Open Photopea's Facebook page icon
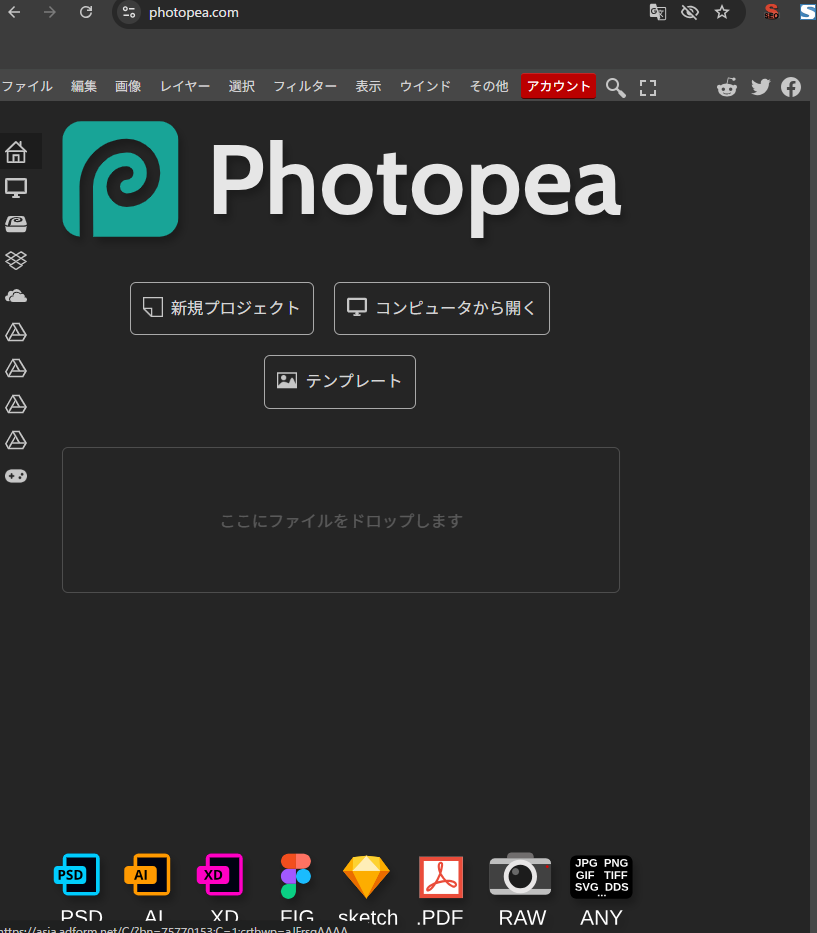The height and width of the screenshot is (933, 817). tap(791, 87)
